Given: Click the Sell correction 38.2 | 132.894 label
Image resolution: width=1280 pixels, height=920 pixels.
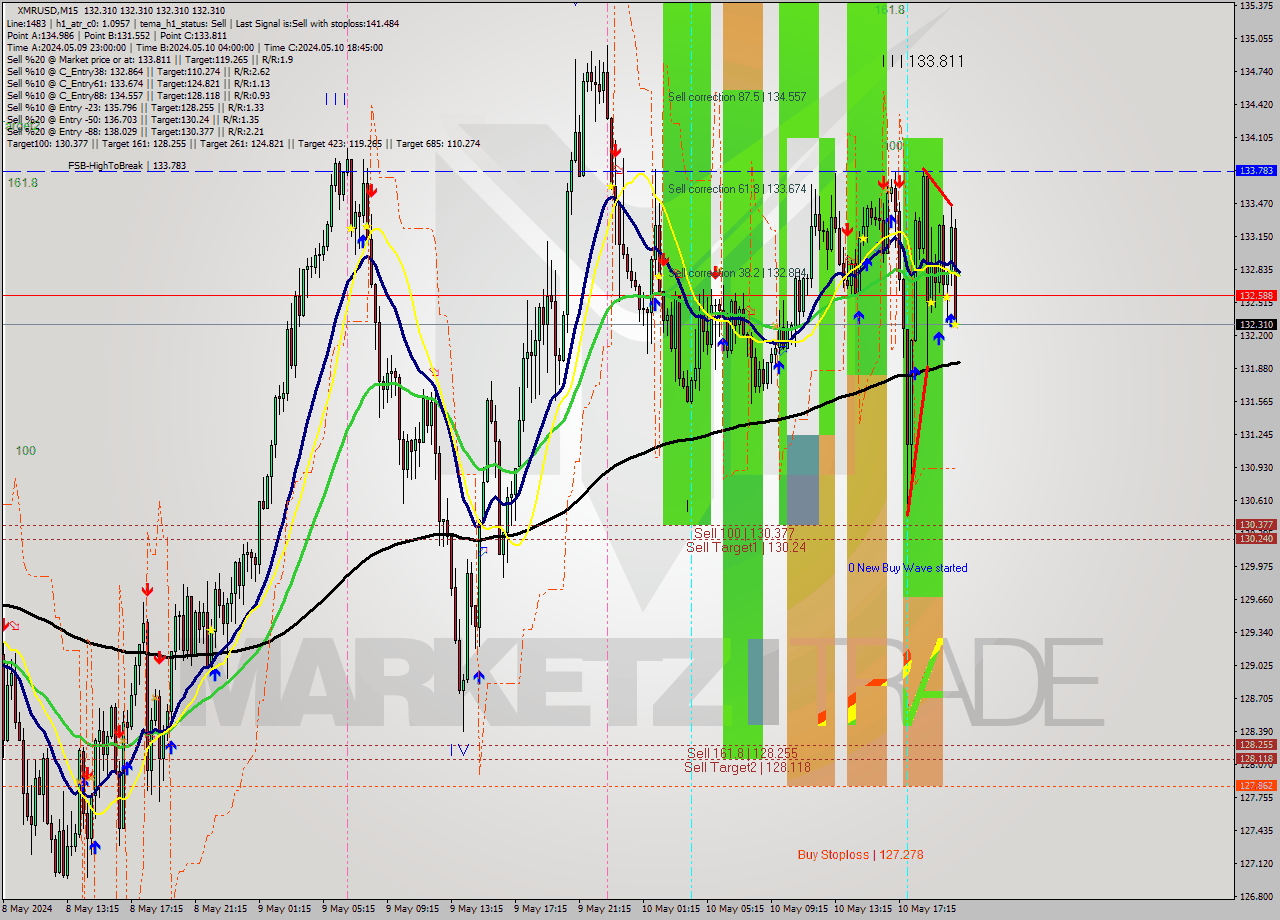Looking at the screenshot, I should (737, 273).
